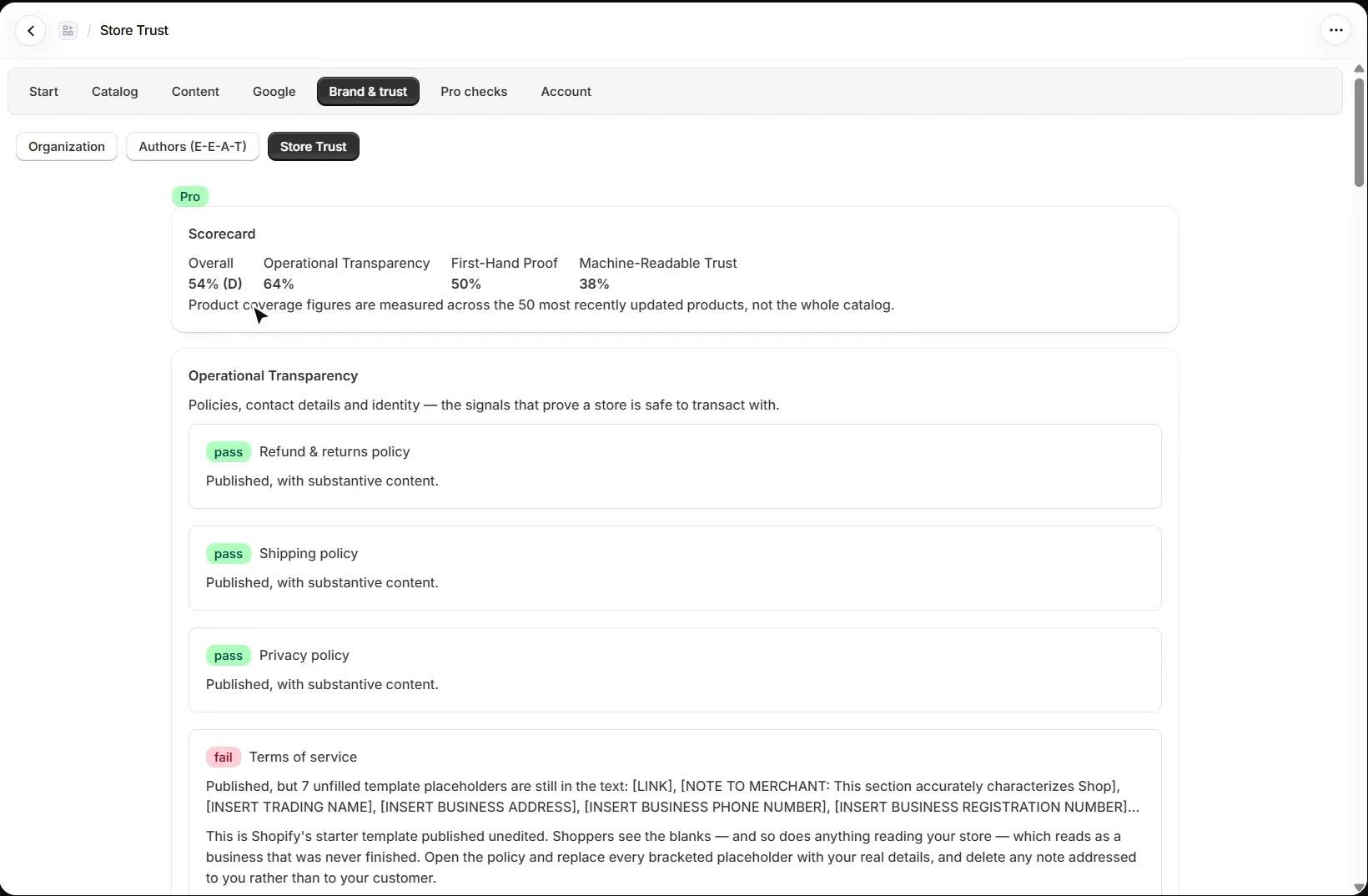Click the Shipping policy title
This screenshot has height=896, width=1368.
tap(309, 554)
